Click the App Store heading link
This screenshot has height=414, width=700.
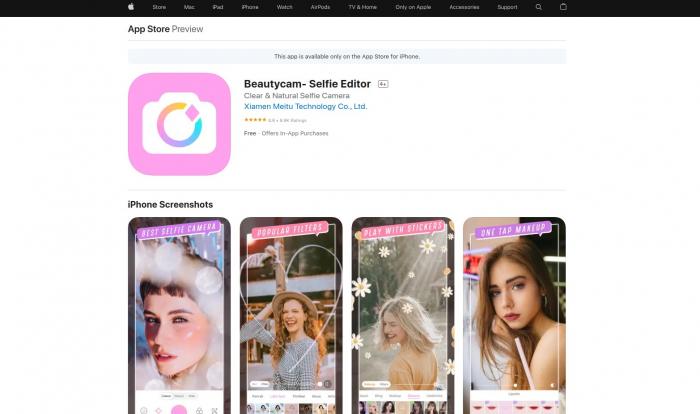[148, 29]
